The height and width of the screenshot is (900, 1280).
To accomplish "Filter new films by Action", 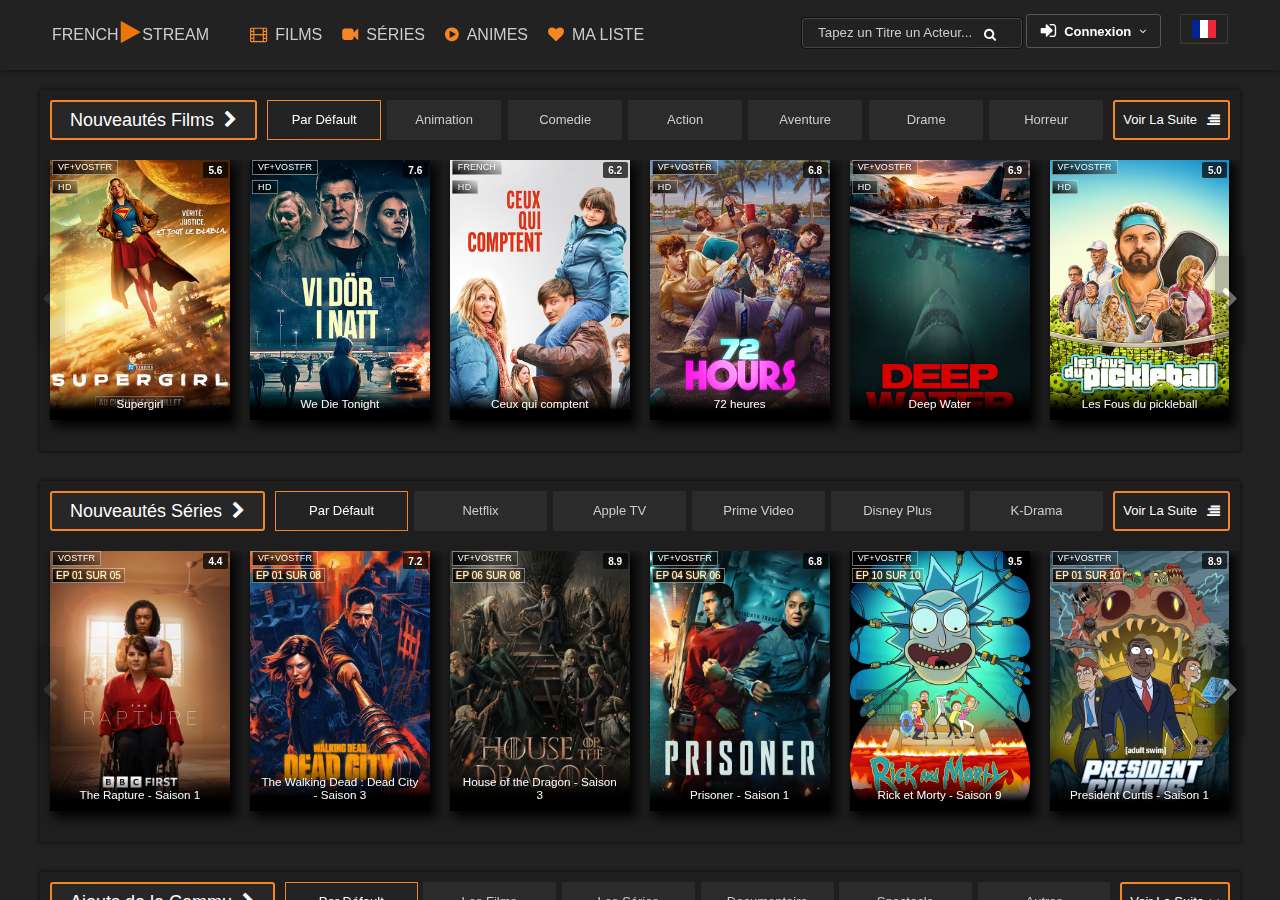I will 685,120.
